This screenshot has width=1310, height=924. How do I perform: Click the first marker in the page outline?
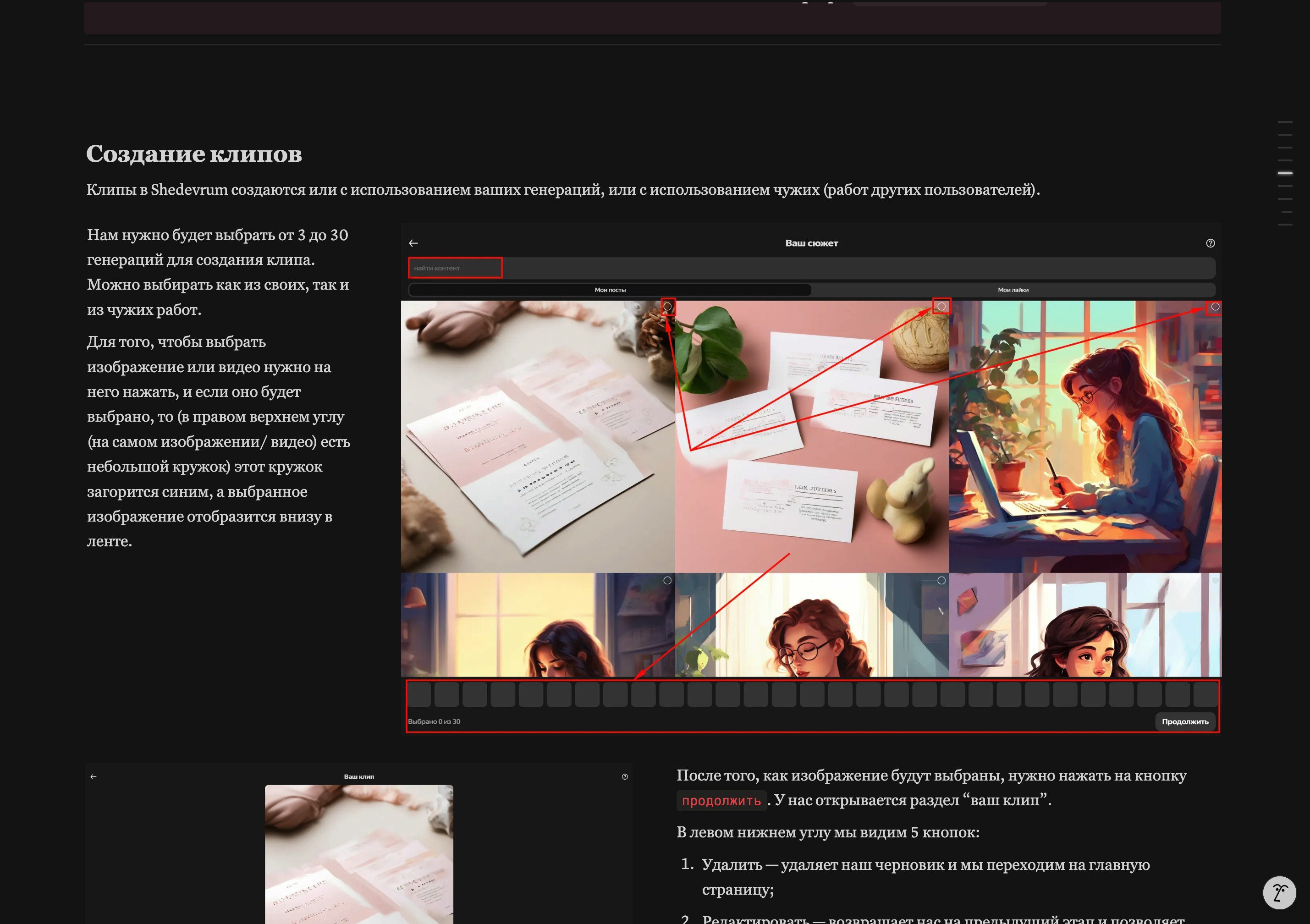tap(1285, 122)
